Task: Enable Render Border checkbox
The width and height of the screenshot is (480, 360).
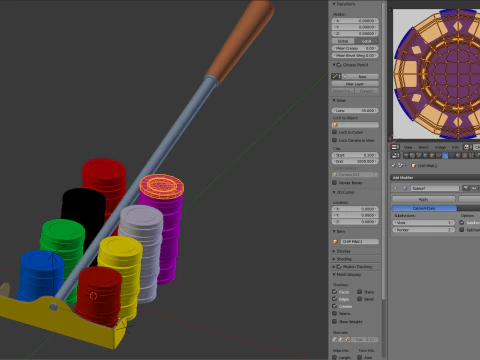Action: point(335,183)
